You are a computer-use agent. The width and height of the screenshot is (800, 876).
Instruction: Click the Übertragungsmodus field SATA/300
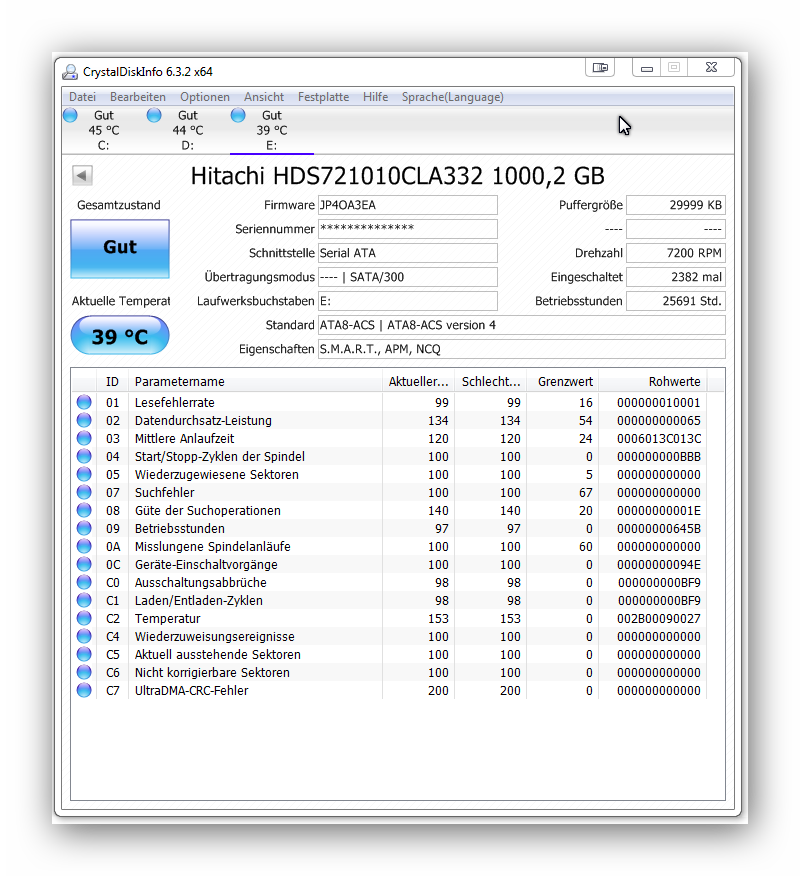tap(408, 277)
